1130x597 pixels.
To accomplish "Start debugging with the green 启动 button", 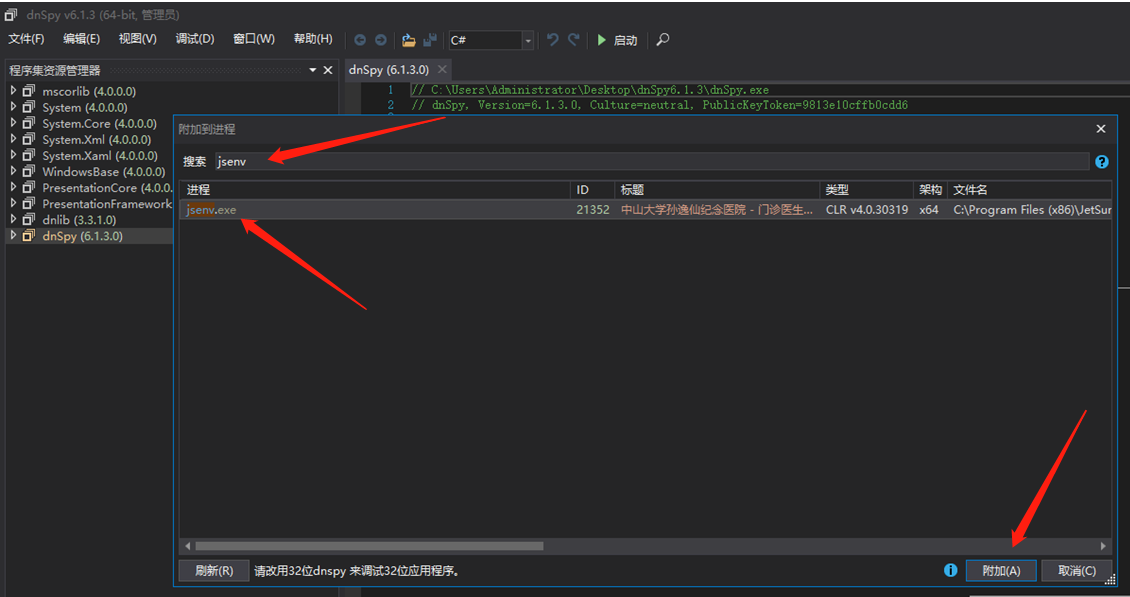I will tap(617, 40).
